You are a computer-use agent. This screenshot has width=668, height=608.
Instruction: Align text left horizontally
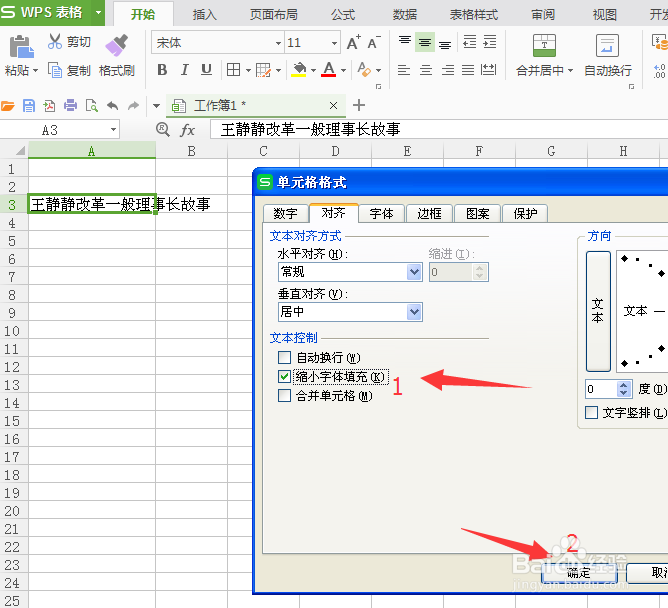coord(404,70)
